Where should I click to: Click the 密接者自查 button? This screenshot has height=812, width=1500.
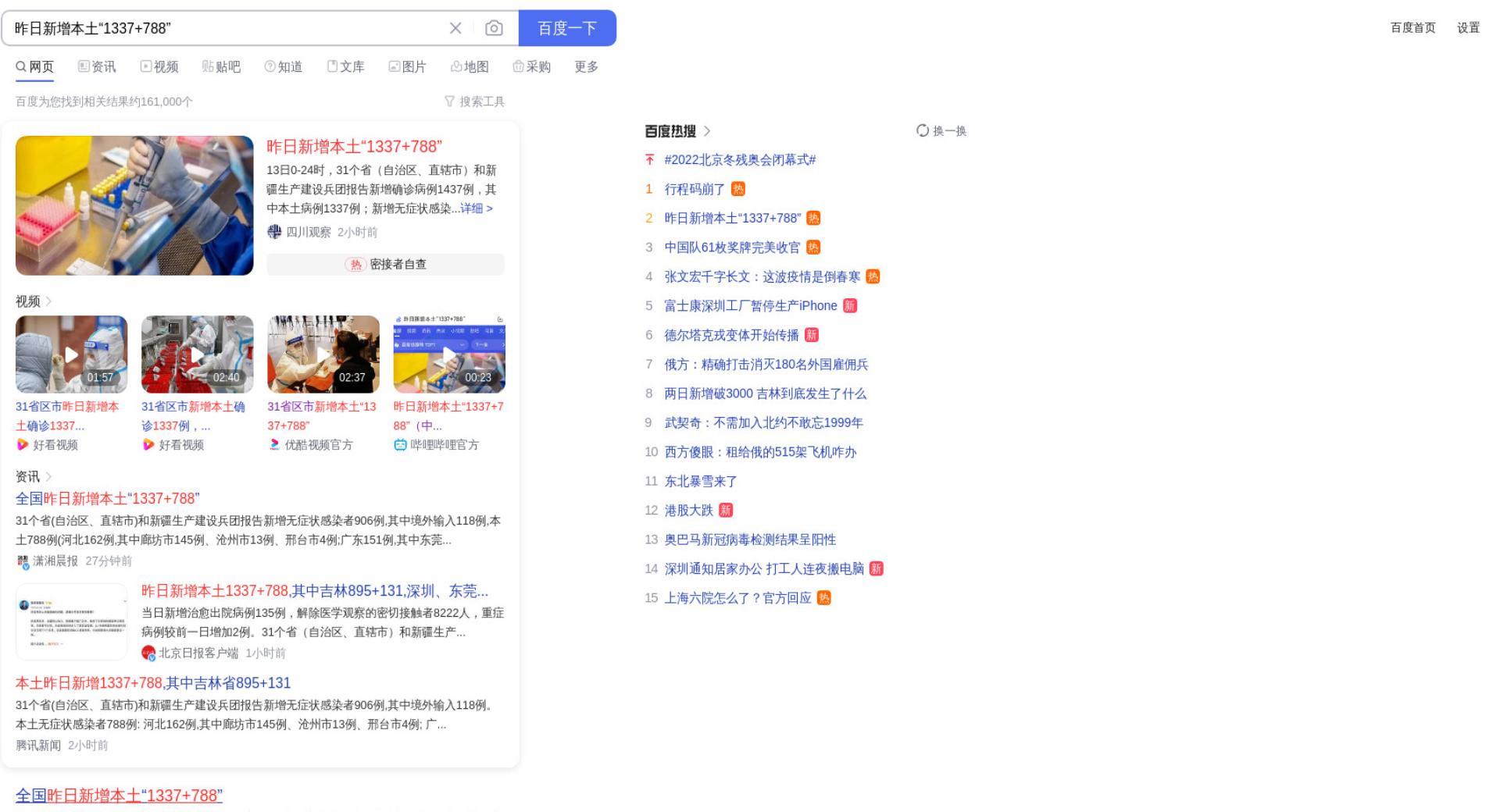click(x=386, y=264)
